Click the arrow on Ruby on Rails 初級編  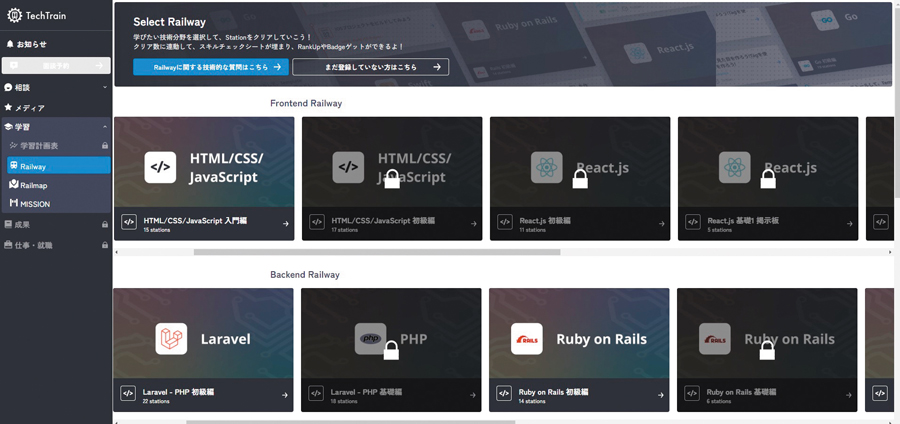pos(661,395)
